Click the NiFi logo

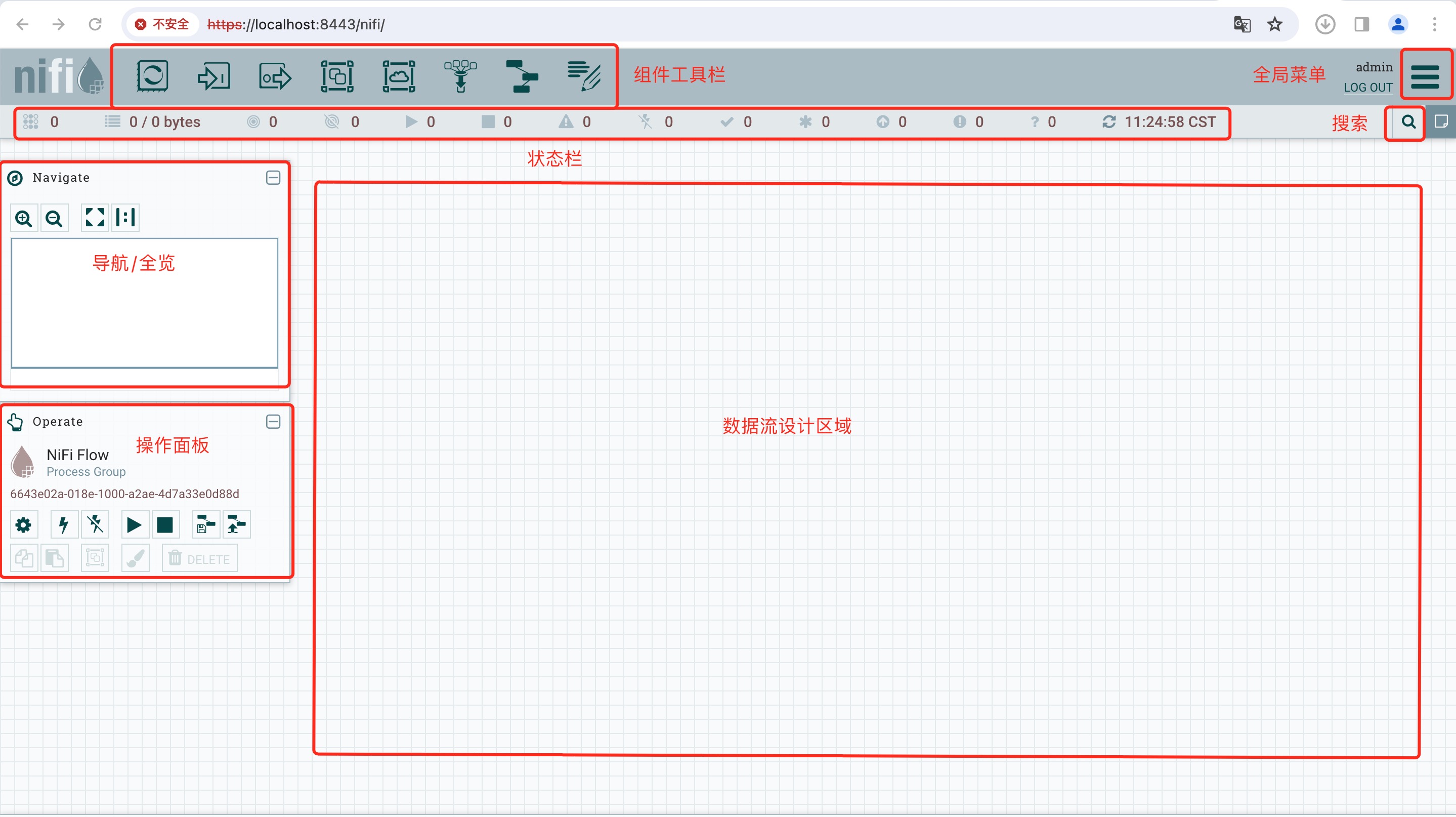point(58,75)
